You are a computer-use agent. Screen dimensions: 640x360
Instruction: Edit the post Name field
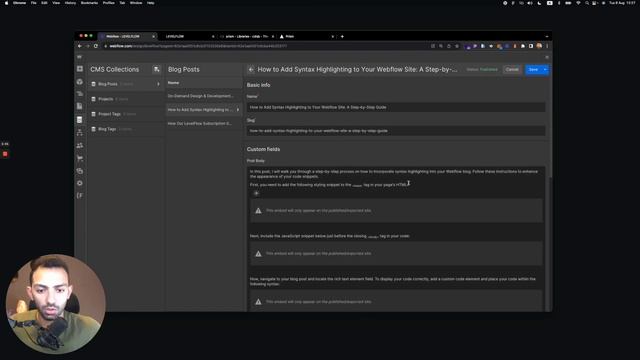point(396,107)
